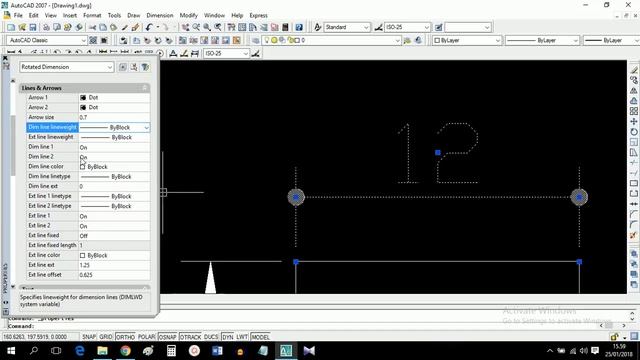Image resolution: width=640 pixels, height=360 pixels.
Task: Click the Dimension Style icon beside ISO-25
Action: [x=378, y=27]
